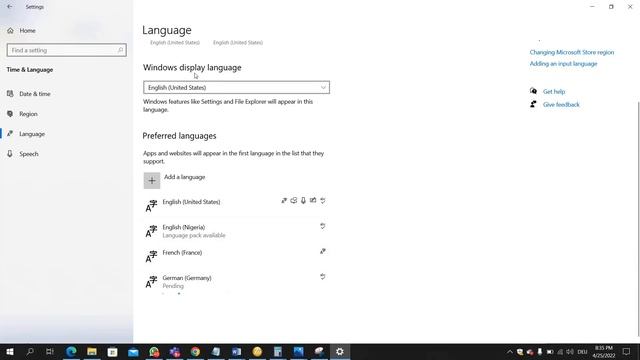
Task: Select German (Germany) pending language entry
Action: point(236,282)
